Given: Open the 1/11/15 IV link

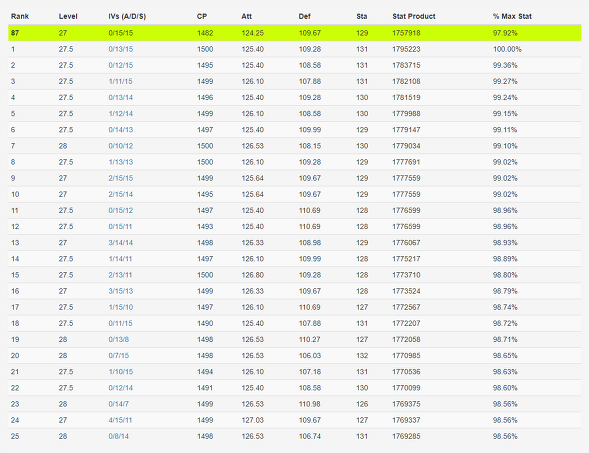Looking at the screenshot, I should [121, 82].
